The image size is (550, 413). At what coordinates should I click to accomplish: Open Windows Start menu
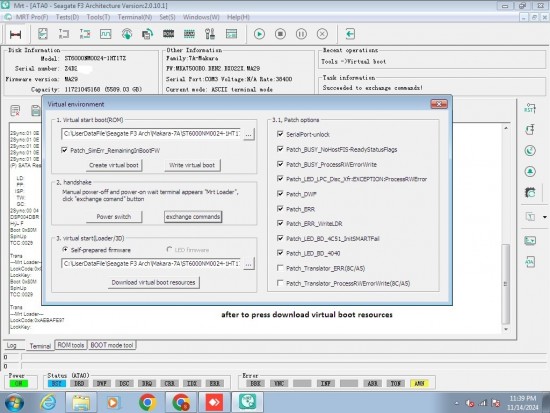coord(14,402)
